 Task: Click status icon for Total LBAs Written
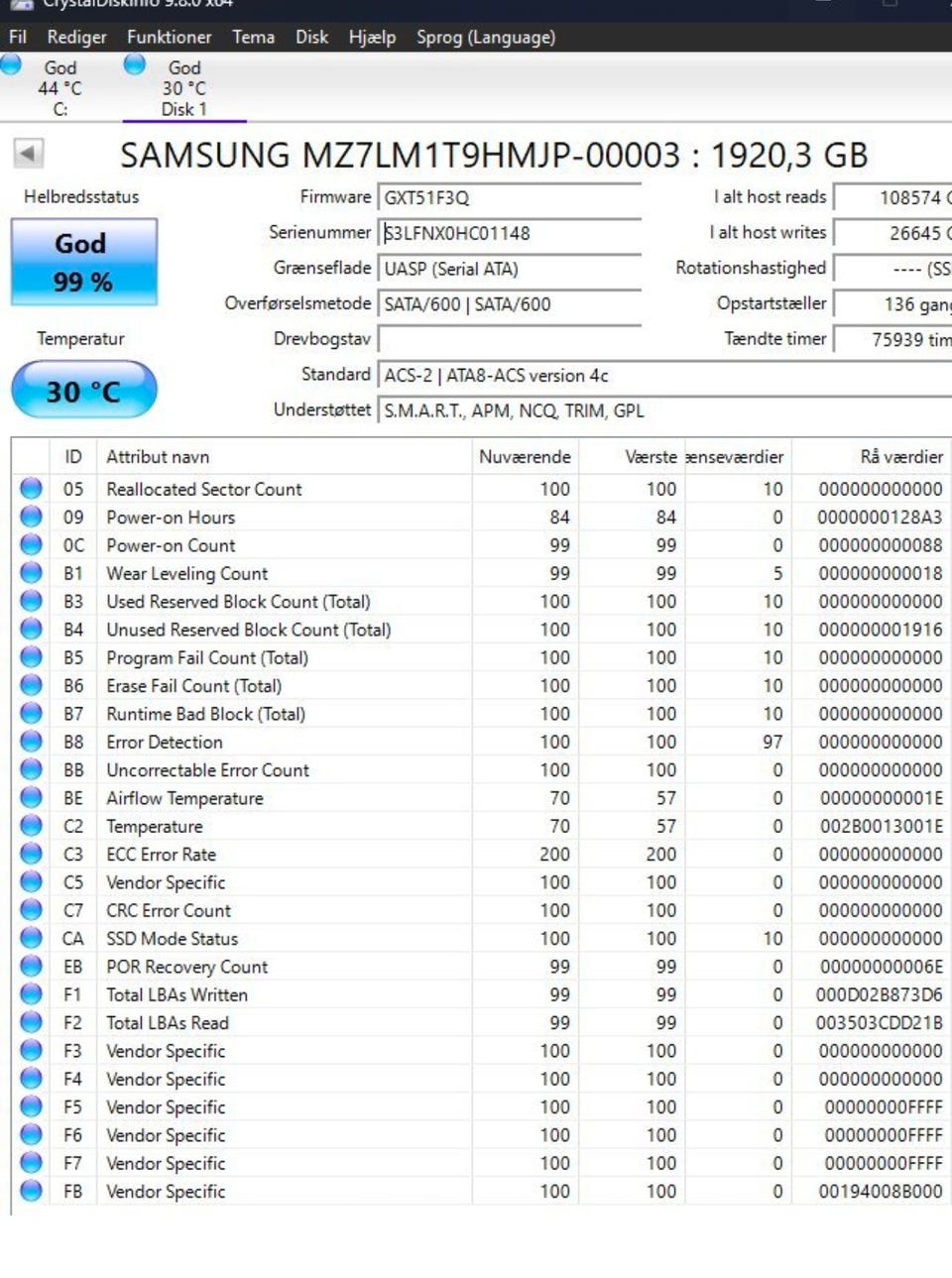coord(32,994)
